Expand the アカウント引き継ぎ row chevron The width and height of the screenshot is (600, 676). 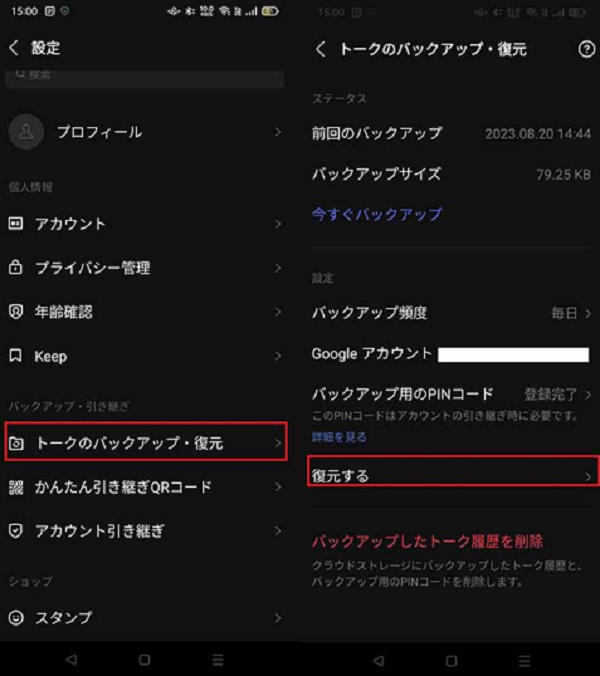pos(278,531)
